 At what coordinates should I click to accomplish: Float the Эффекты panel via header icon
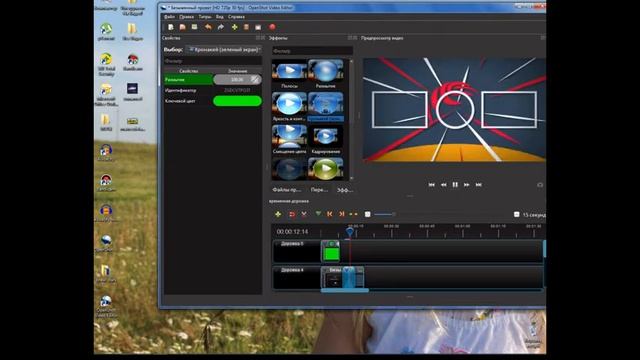point(350,38)
